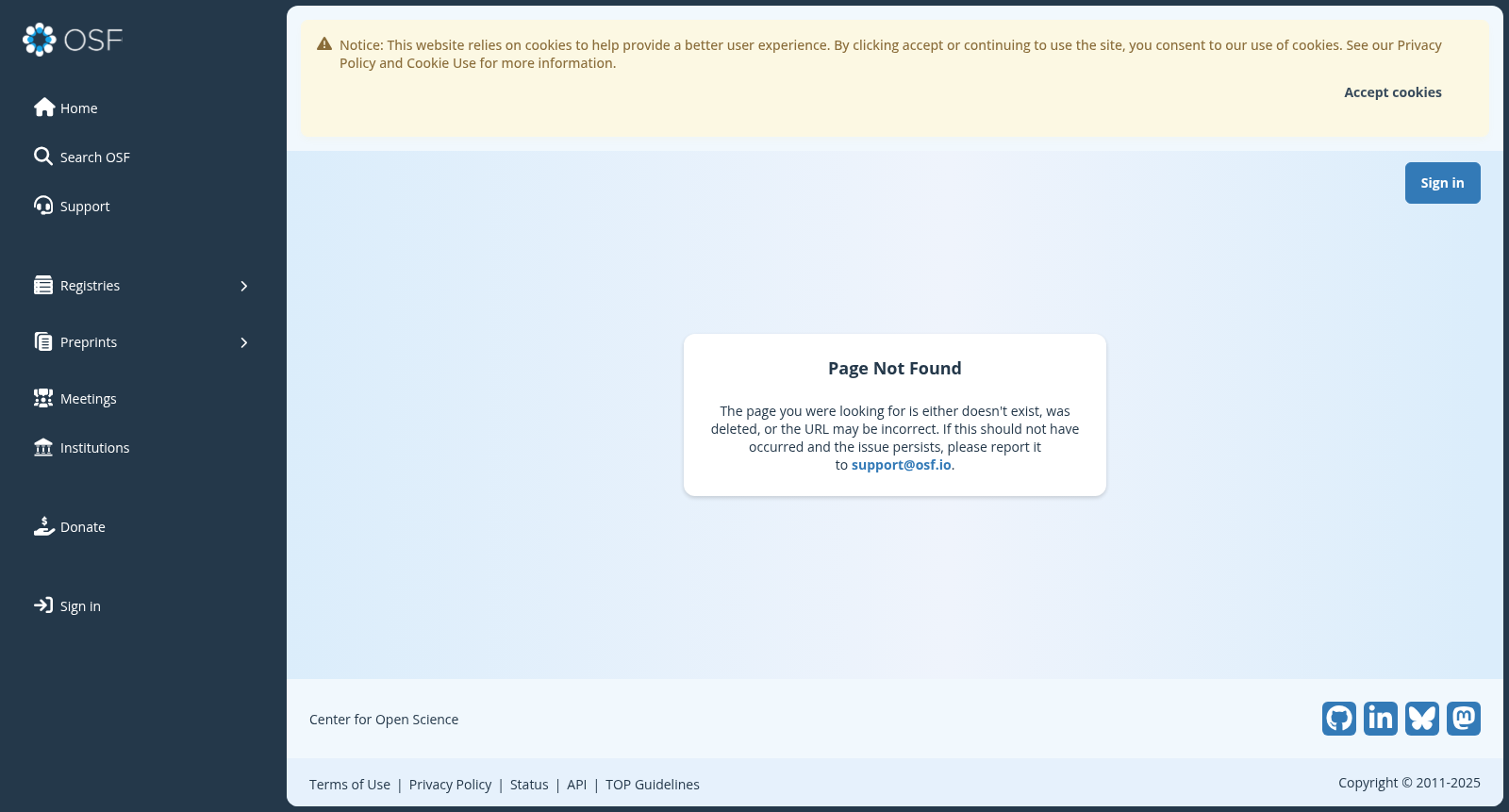
Task: Expand the Registries chevron
Action: point(244,286)
